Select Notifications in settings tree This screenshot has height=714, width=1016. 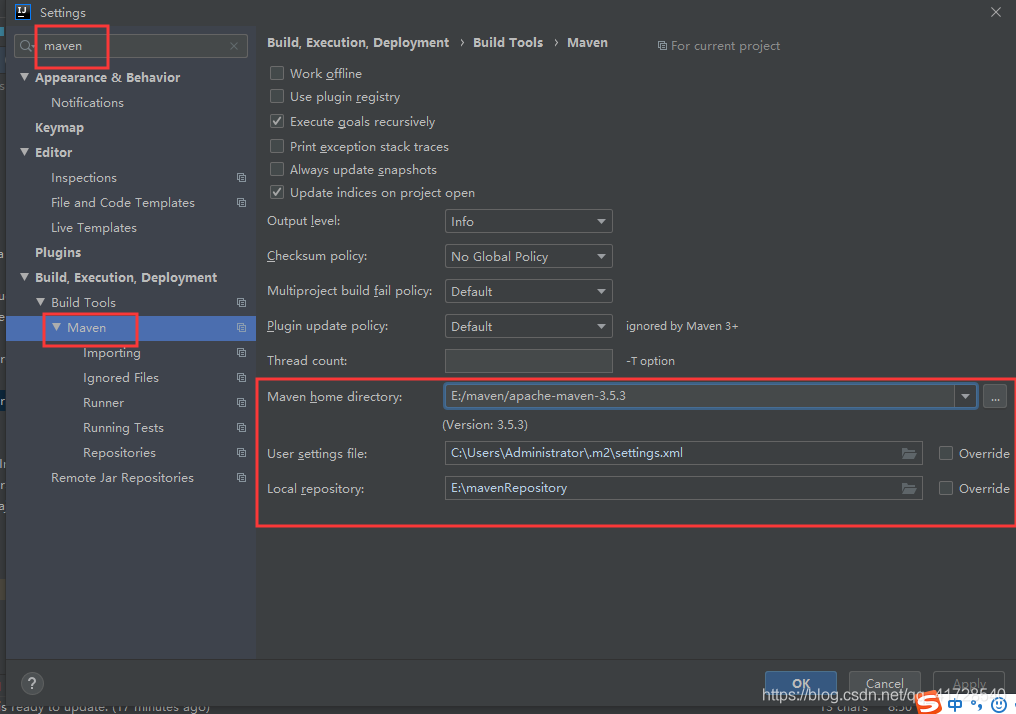tap(87, 102)
